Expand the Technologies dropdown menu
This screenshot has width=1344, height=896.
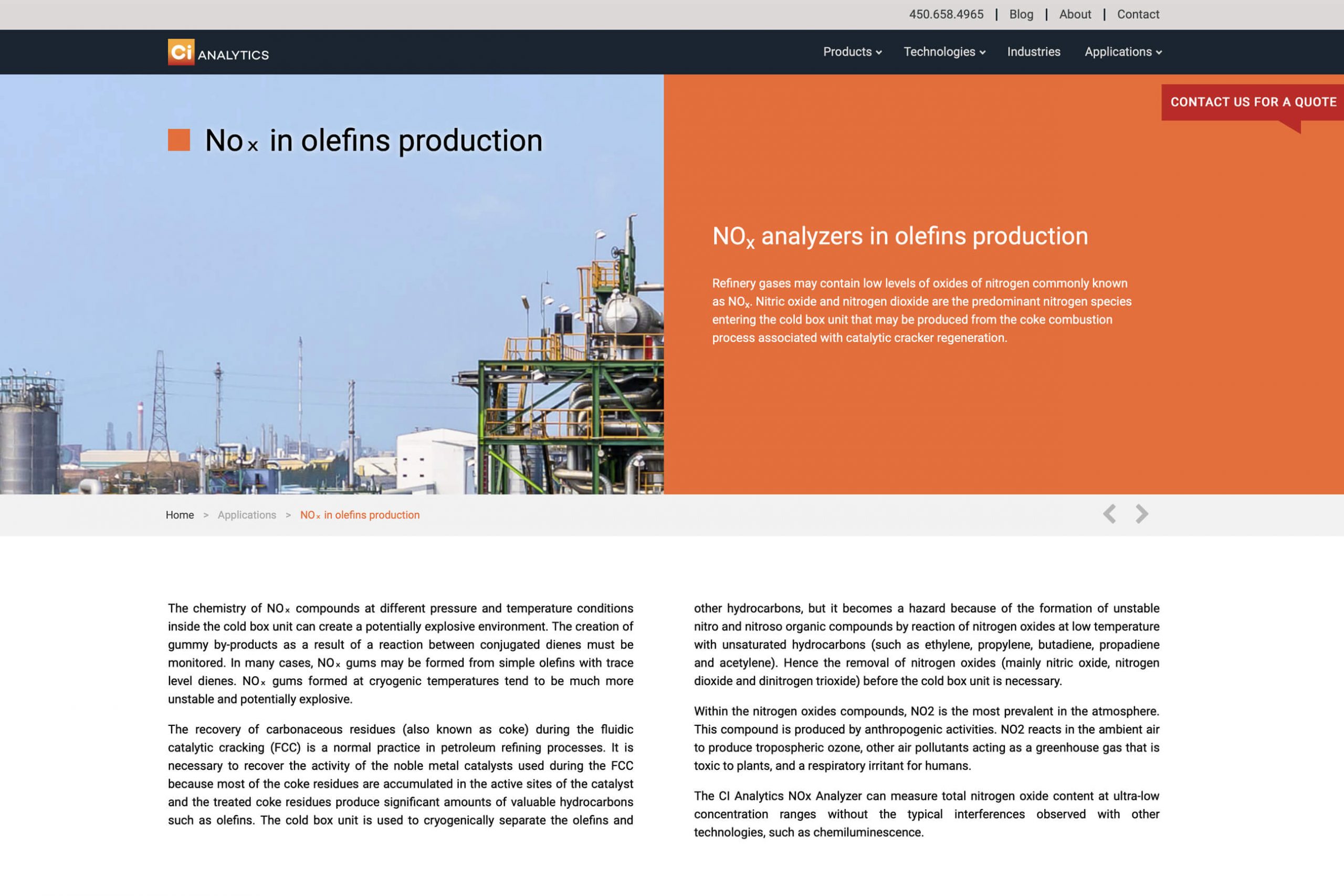coord(943,52)
